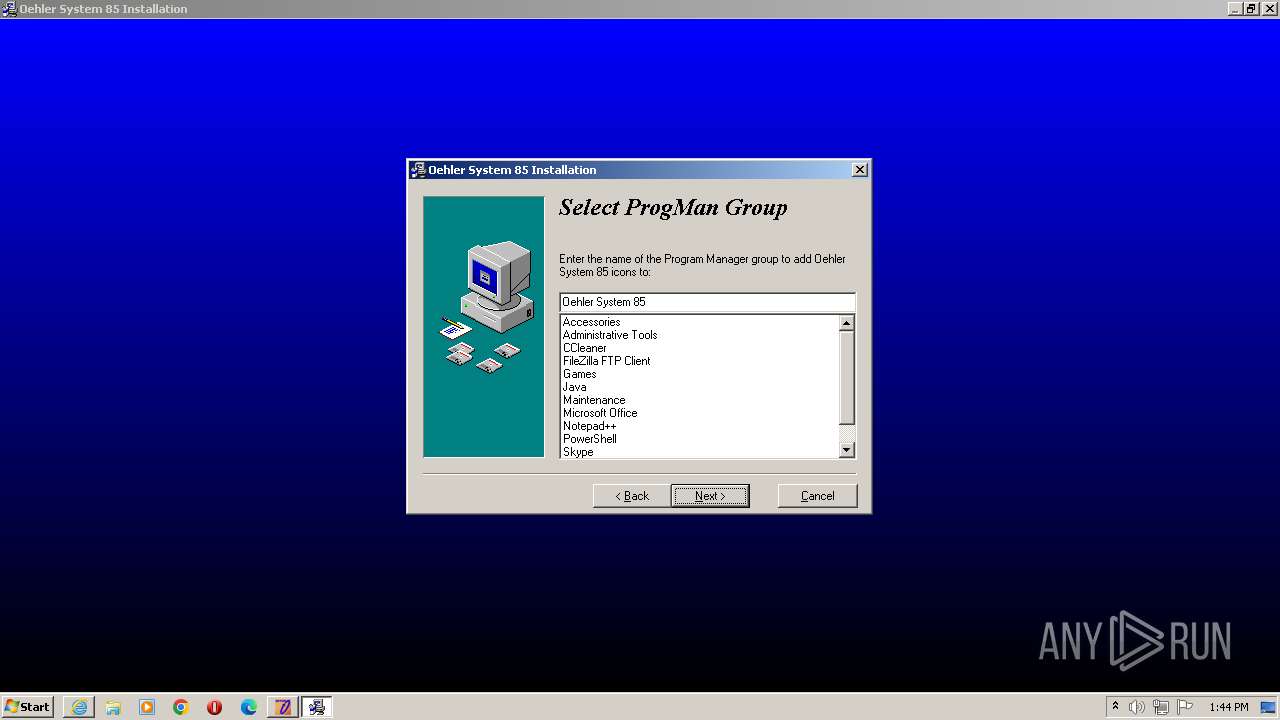
Task: Launch Microsoft Edge from the taskbar
Action: 249,707
